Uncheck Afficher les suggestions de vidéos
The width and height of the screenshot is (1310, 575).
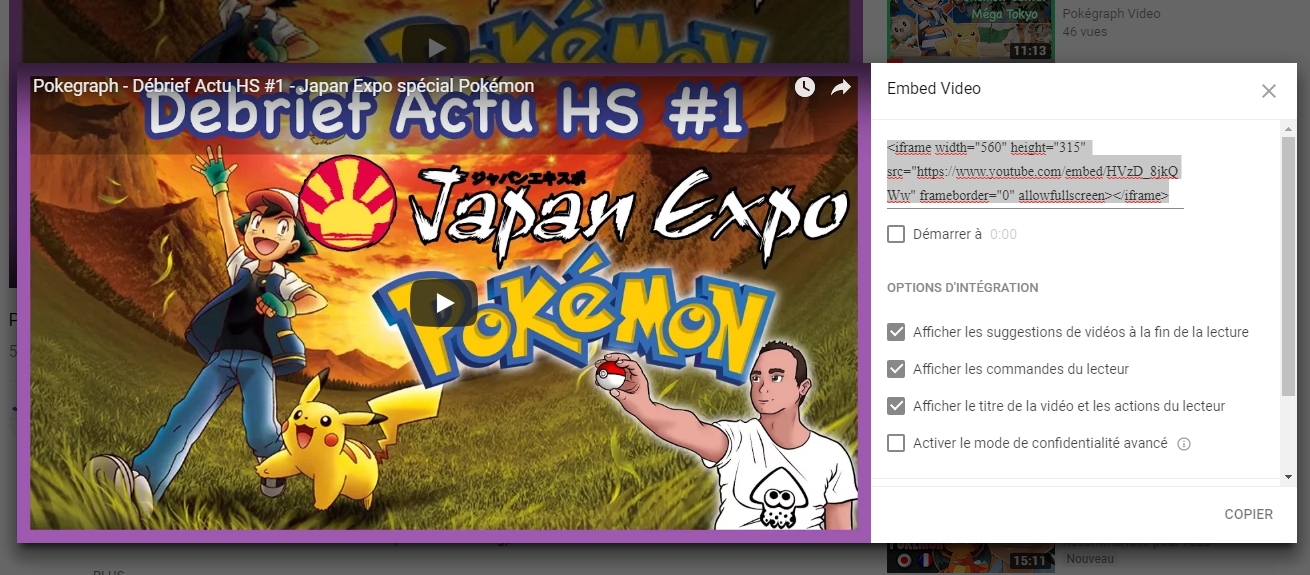(x=896, y=332)
